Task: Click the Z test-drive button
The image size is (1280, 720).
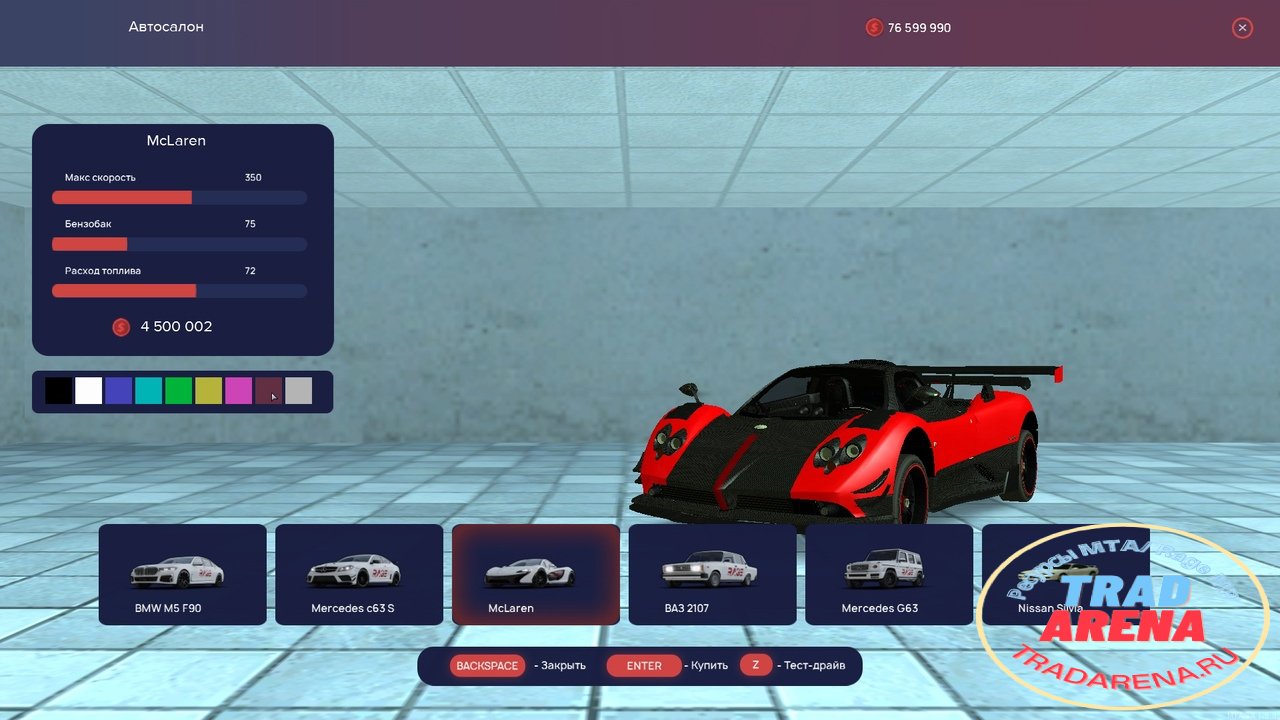Action: tap(756, 666)
